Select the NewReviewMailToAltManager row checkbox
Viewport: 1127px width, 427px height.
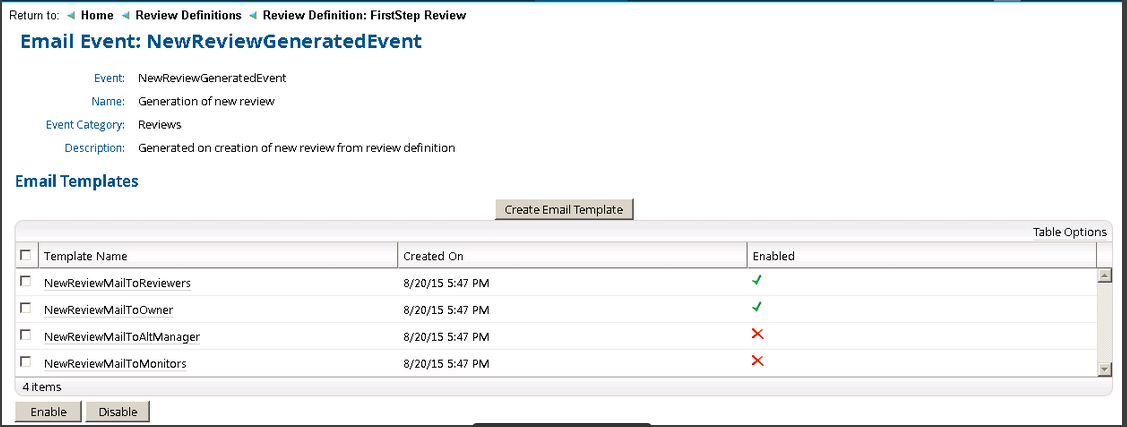[26, 335]
